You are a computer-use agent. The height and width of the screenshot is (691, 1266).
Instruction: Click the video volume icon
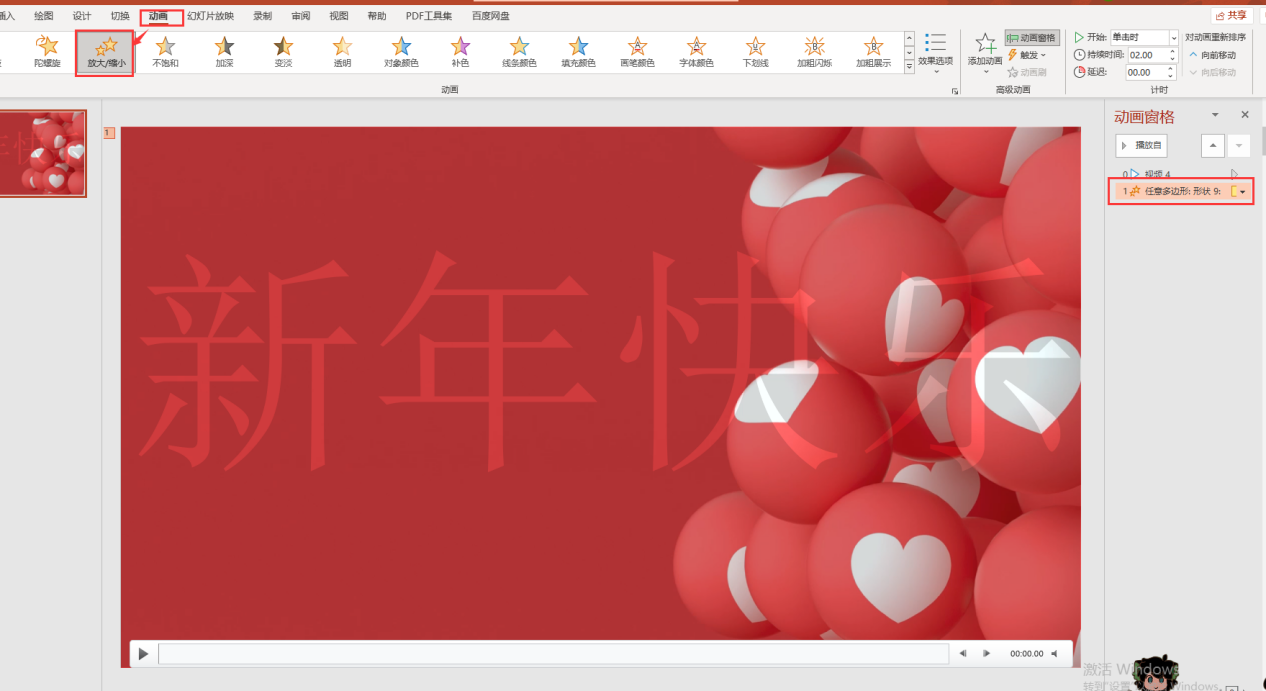click(x=1054, y=654)
